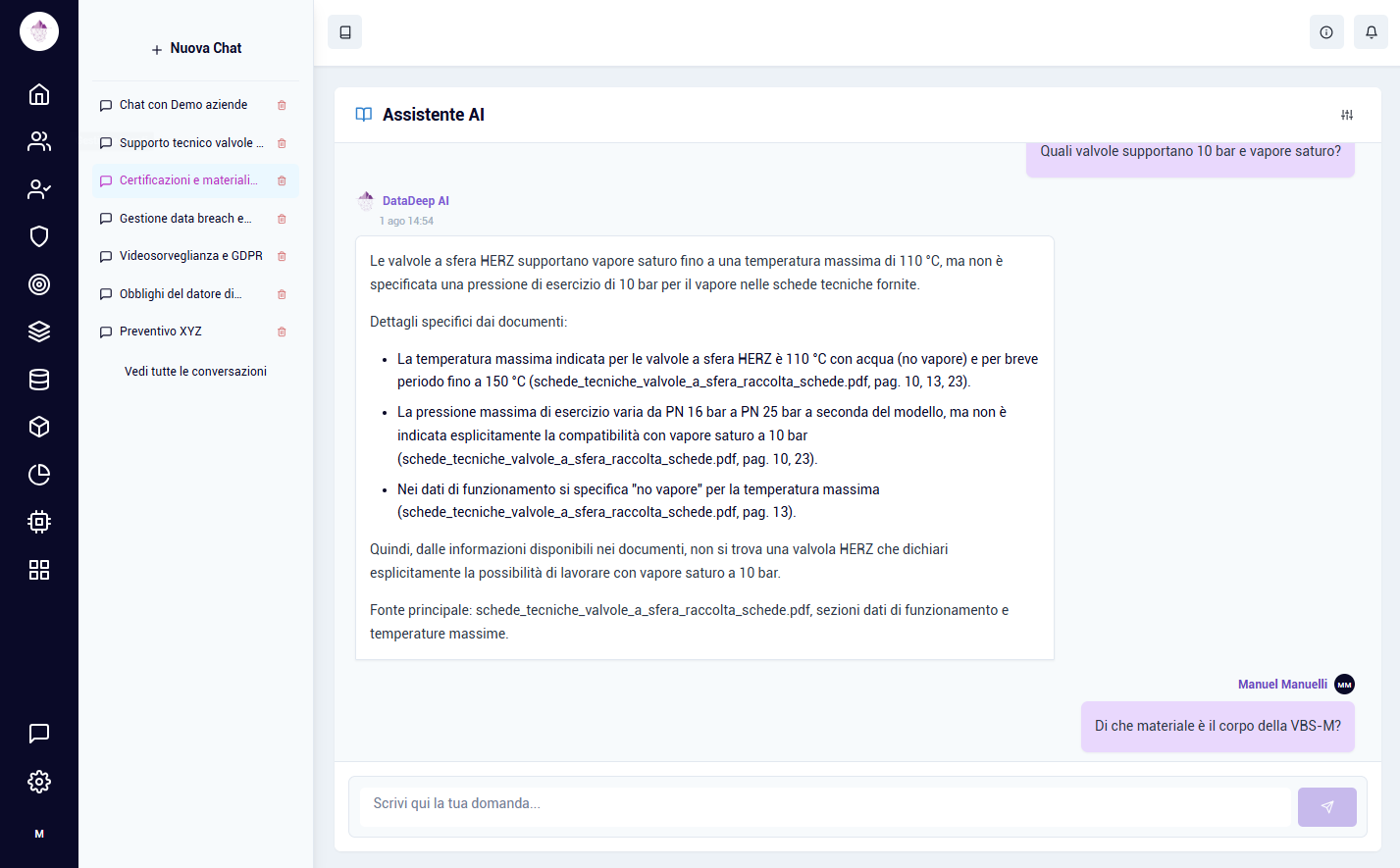This screenshot has height=868, width=1400.
Task: Click the settings gear sidebar icon
Action: (x=39, y=782)
